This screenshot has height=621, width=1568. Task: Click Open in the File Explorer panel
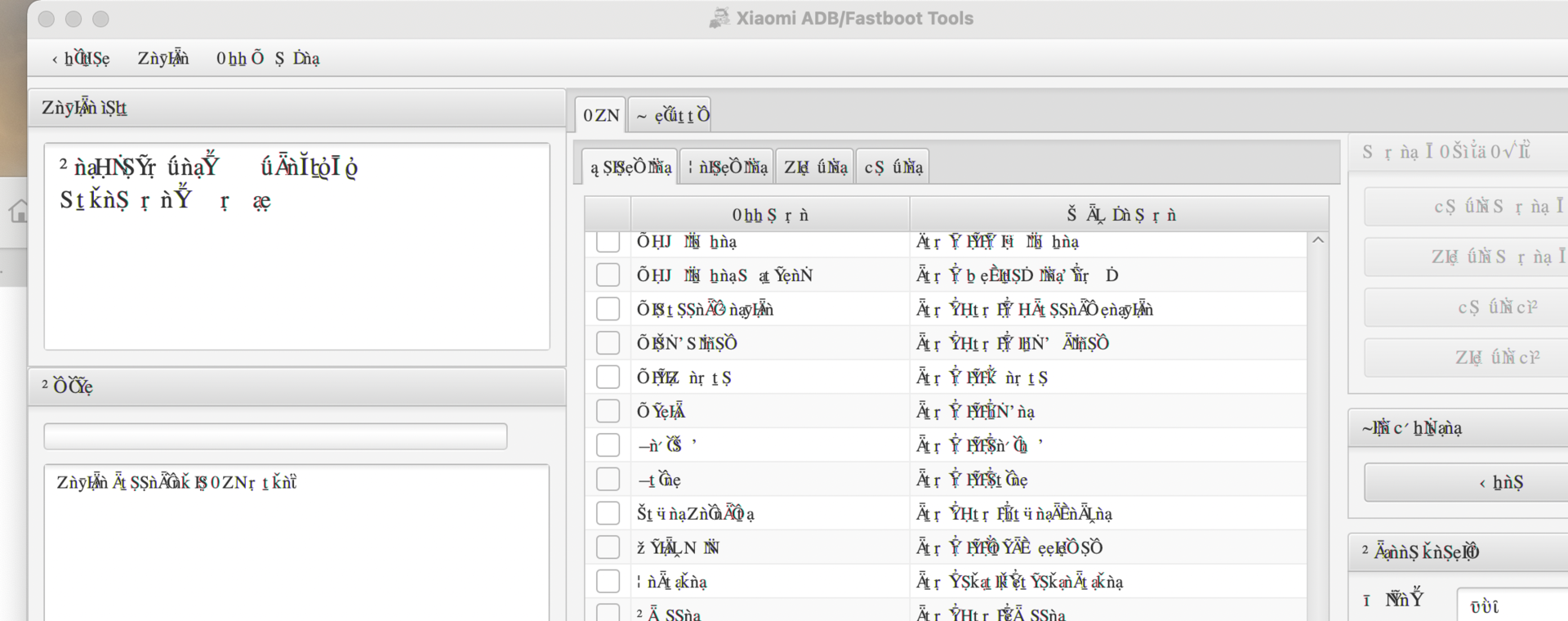tap(1499, 483)
